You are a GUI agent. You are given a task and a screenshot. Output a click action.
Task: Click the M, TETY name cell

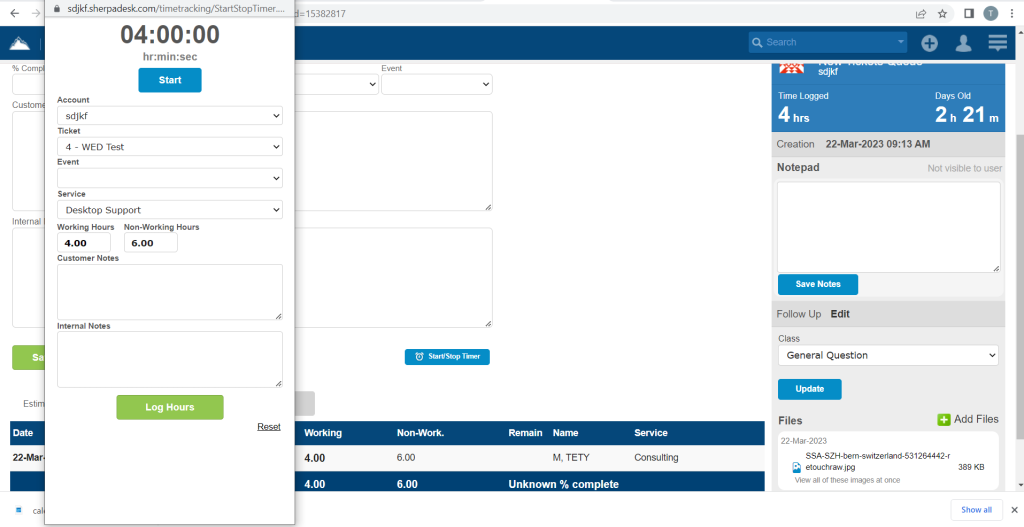pos(571,458)
